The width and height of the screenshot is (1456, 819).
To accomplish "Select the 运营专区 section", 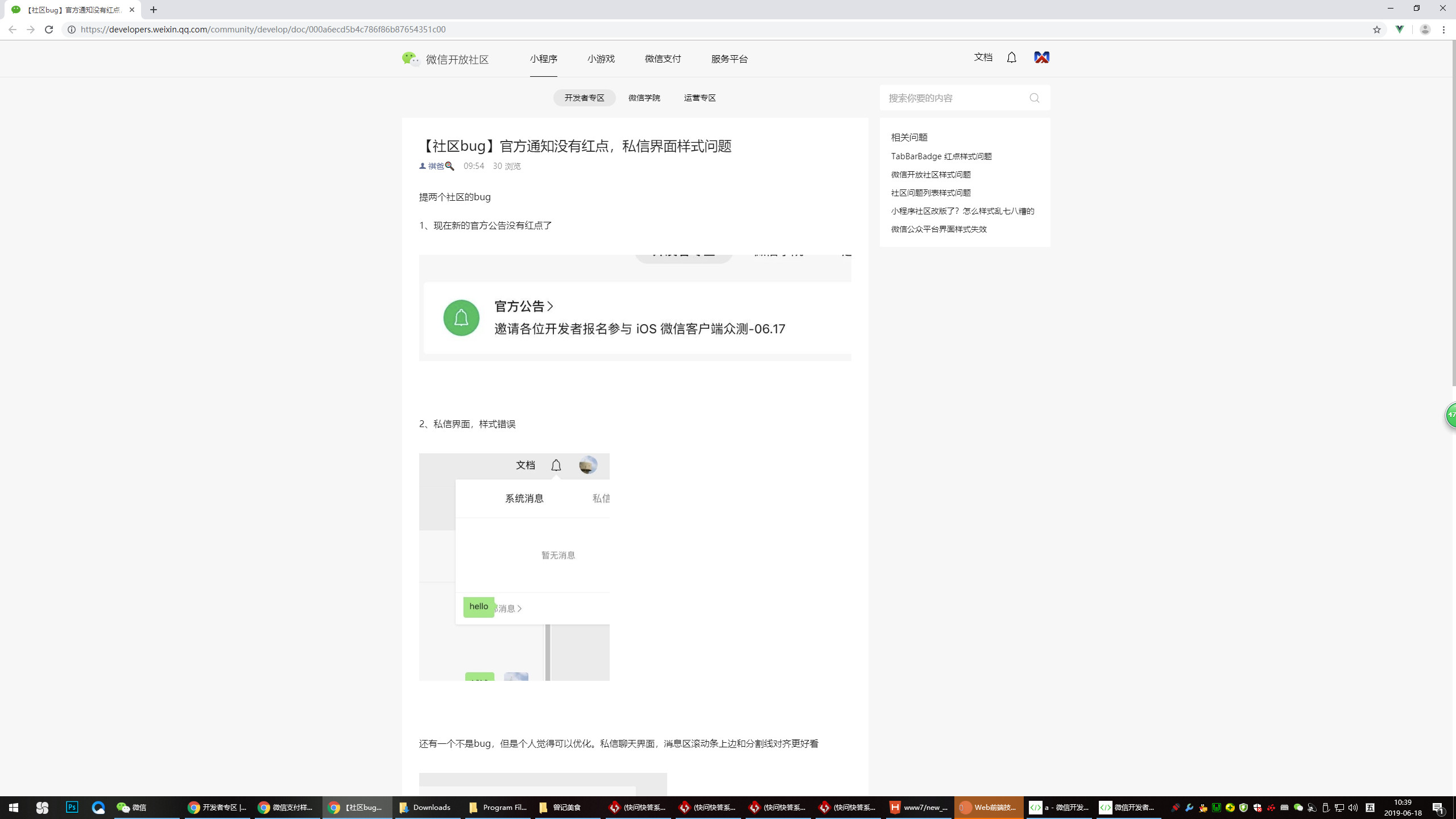I will coord(700,98).
